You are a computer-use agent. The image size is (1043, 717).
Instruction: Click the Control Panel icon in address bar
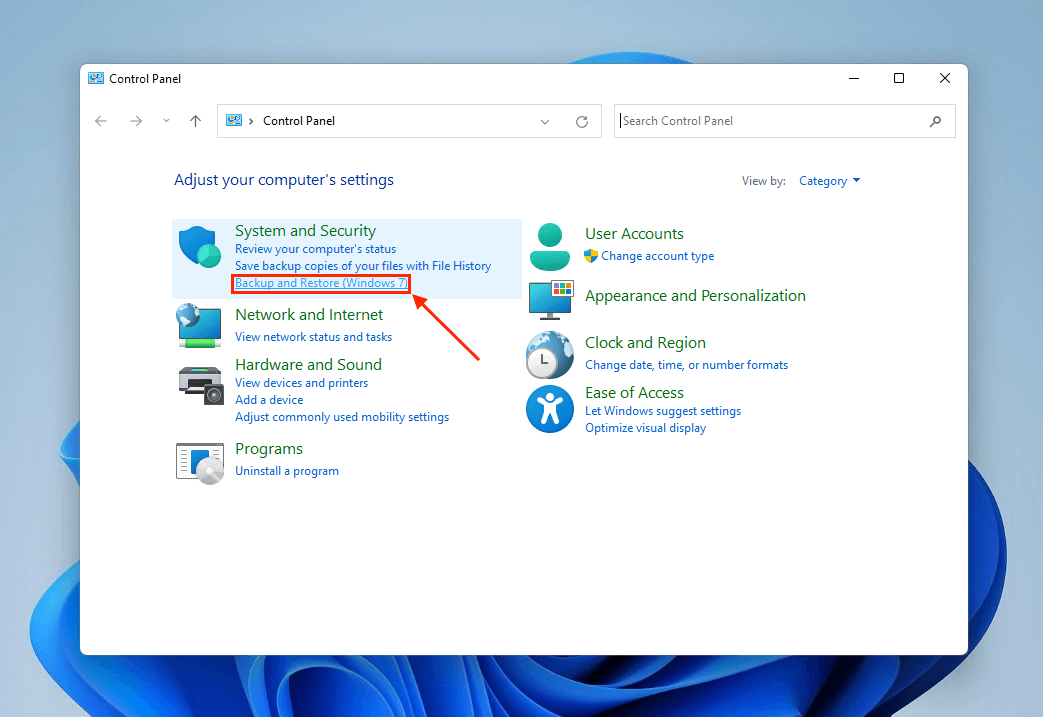[233, 120]
